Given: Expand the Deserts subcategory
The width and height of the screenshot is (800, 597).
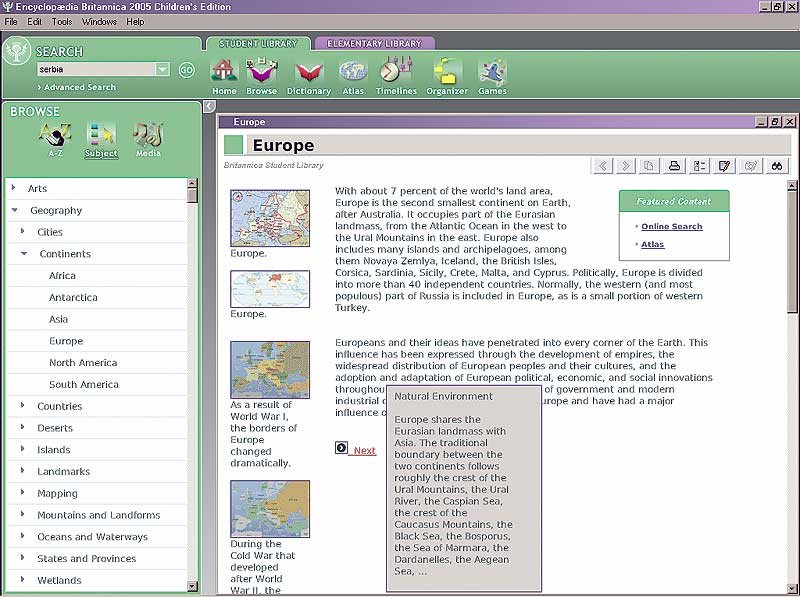Looking at the screenshot, I should point(22,427).
